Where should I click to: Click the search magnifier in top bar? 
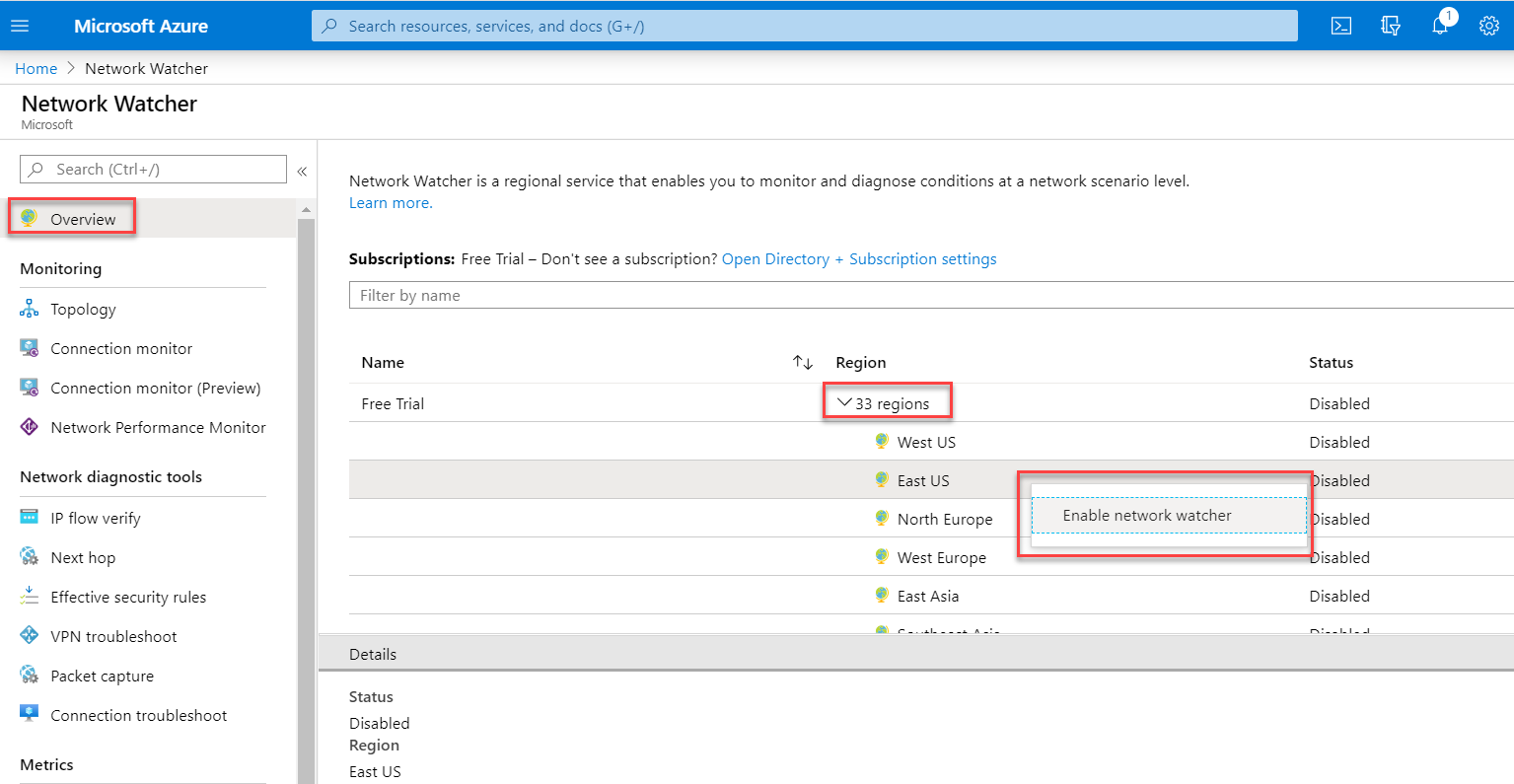pos(330,26)
